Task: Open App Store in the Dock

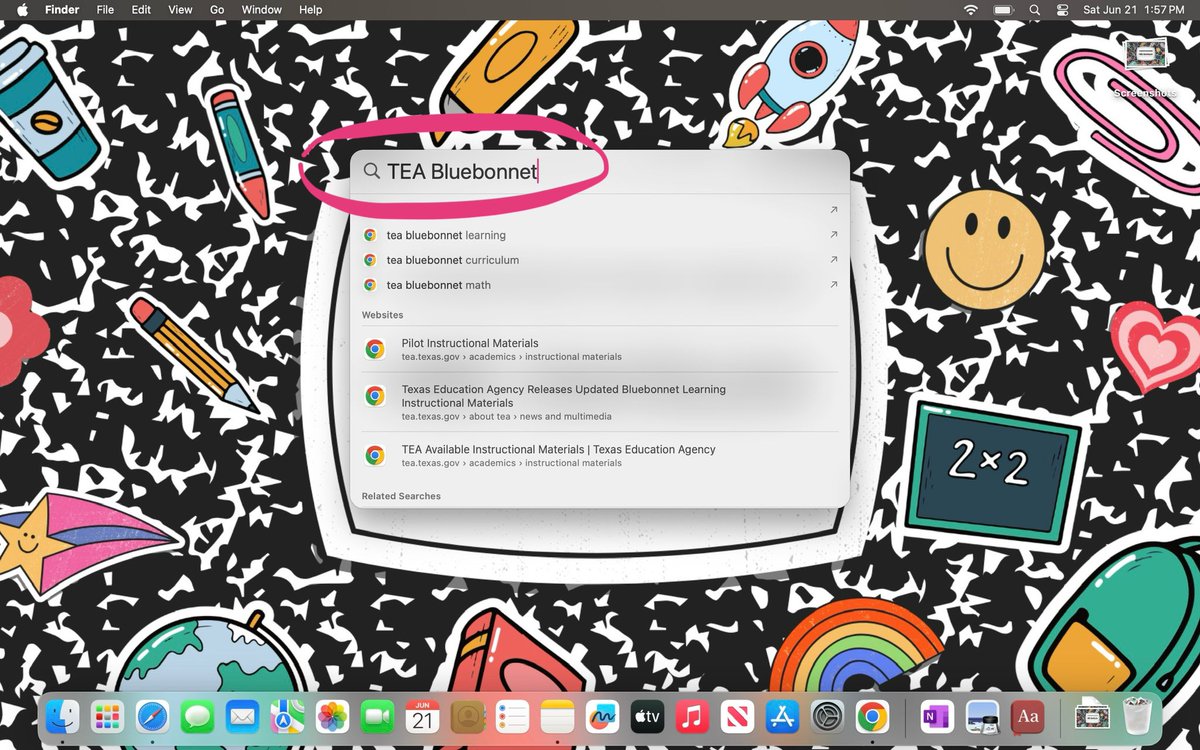Action: (782, 716)
